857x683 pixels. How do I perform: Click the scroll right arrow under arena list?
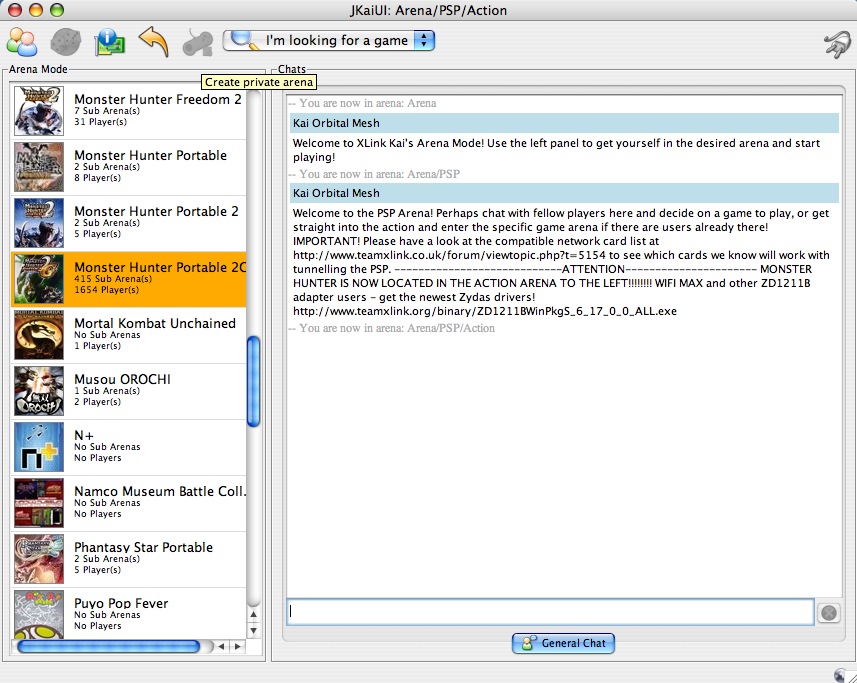tap(237, 647)
